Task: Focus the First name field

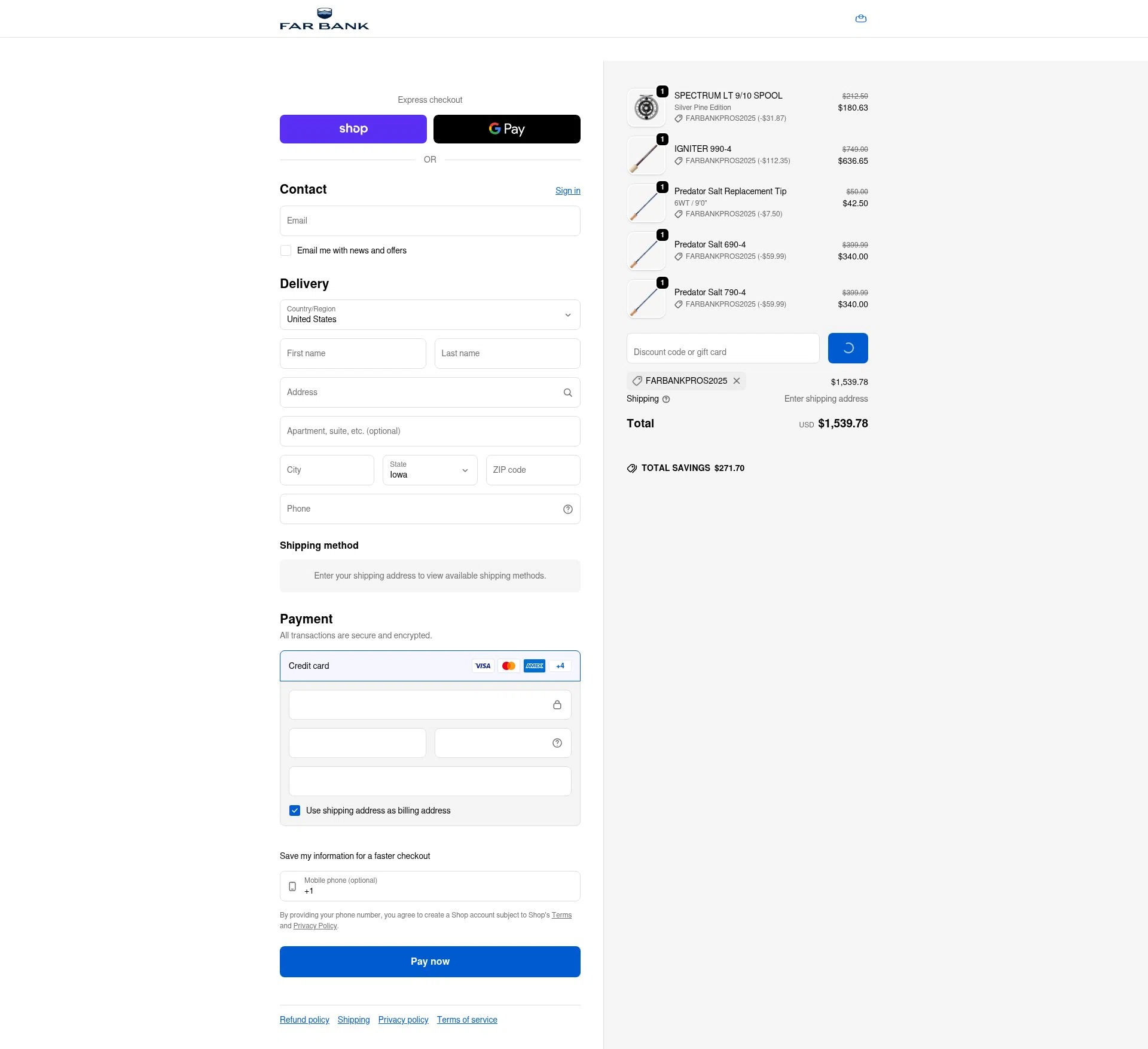Action: tap(353, 354)
